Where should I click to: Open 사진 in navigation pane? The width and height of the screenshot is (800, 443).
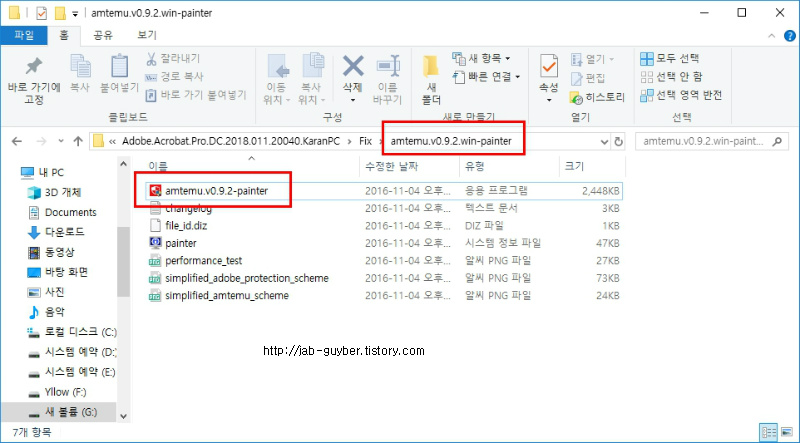pyautogui.click(x=46, y=292)
